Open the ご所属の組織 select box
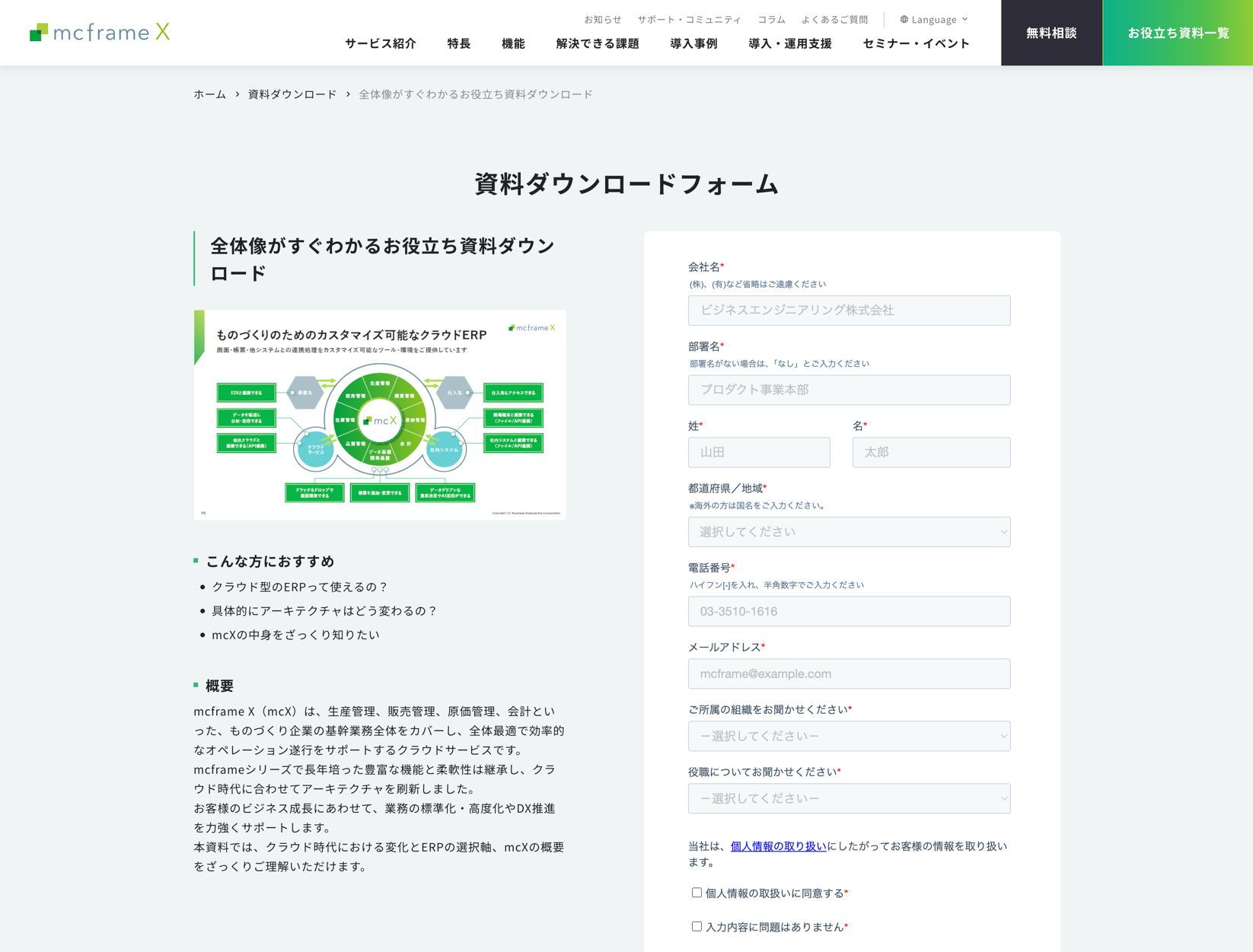 (849, 736)
